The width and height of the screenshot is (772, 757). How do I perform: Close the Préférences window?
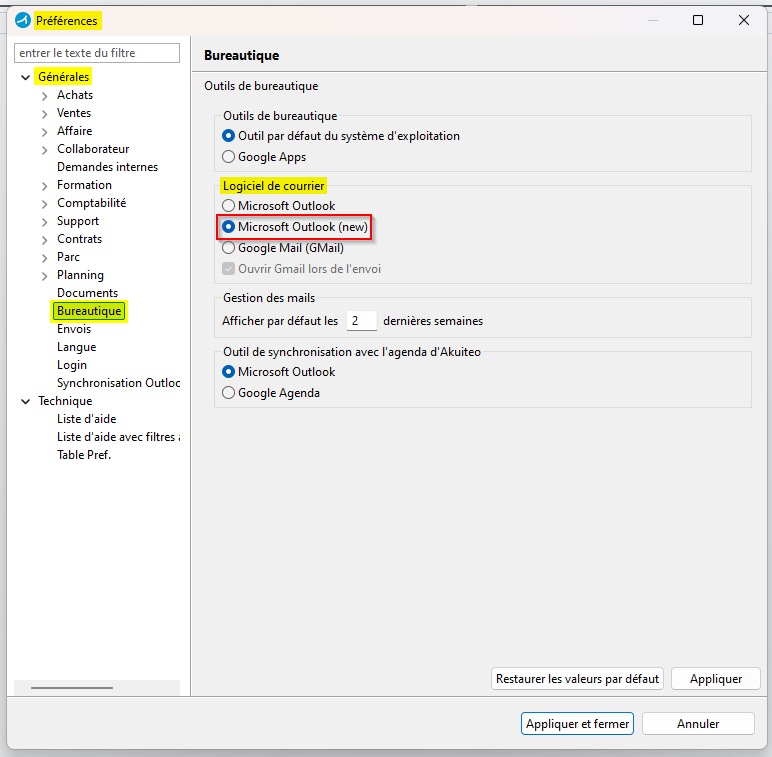tap(744, 20)
